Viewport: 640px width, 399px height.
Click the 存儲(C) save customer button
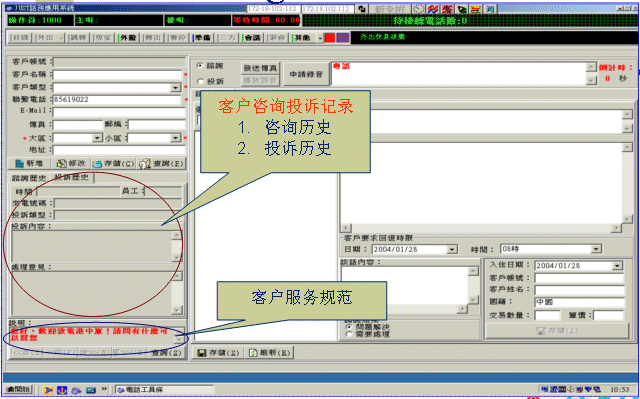pyautogui.click(x=114, y=163)
